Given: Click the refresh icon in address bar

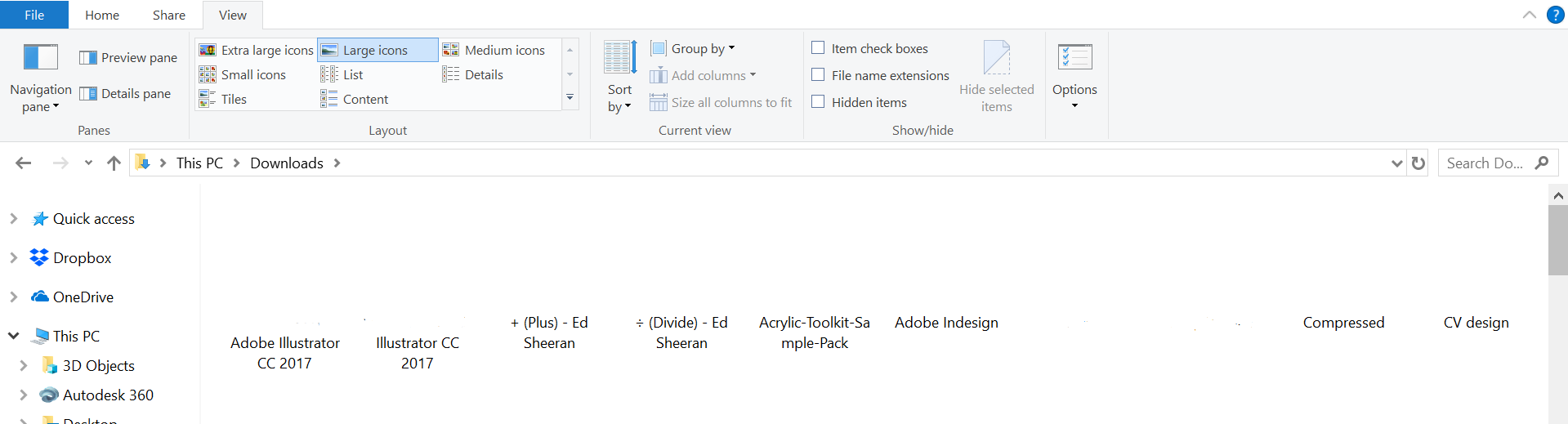Looking at the screenshot, I should (1418, 163).
